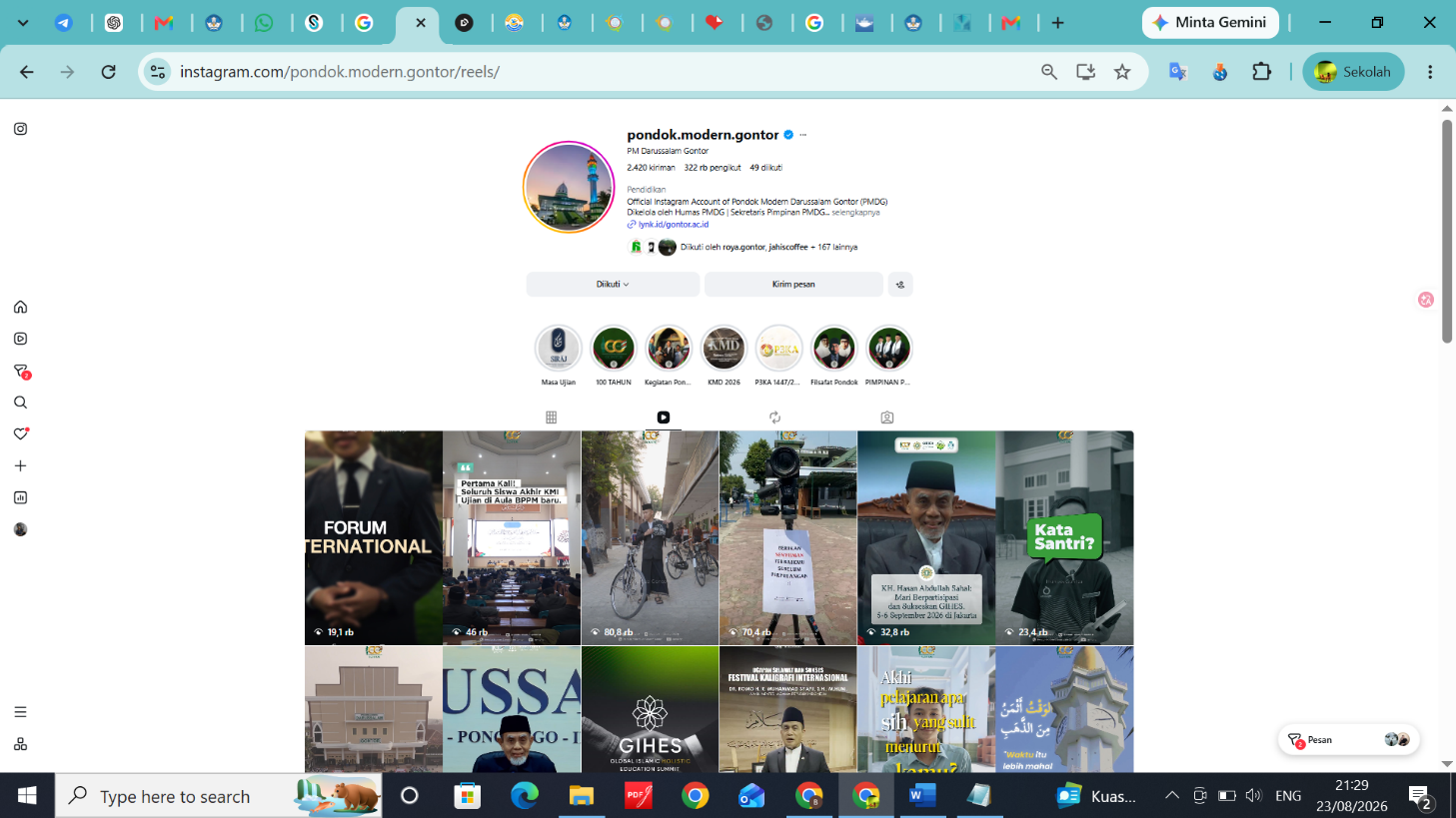Click the Chrome address bar URL
The image size is (1456, 818).
pos(340,72)
